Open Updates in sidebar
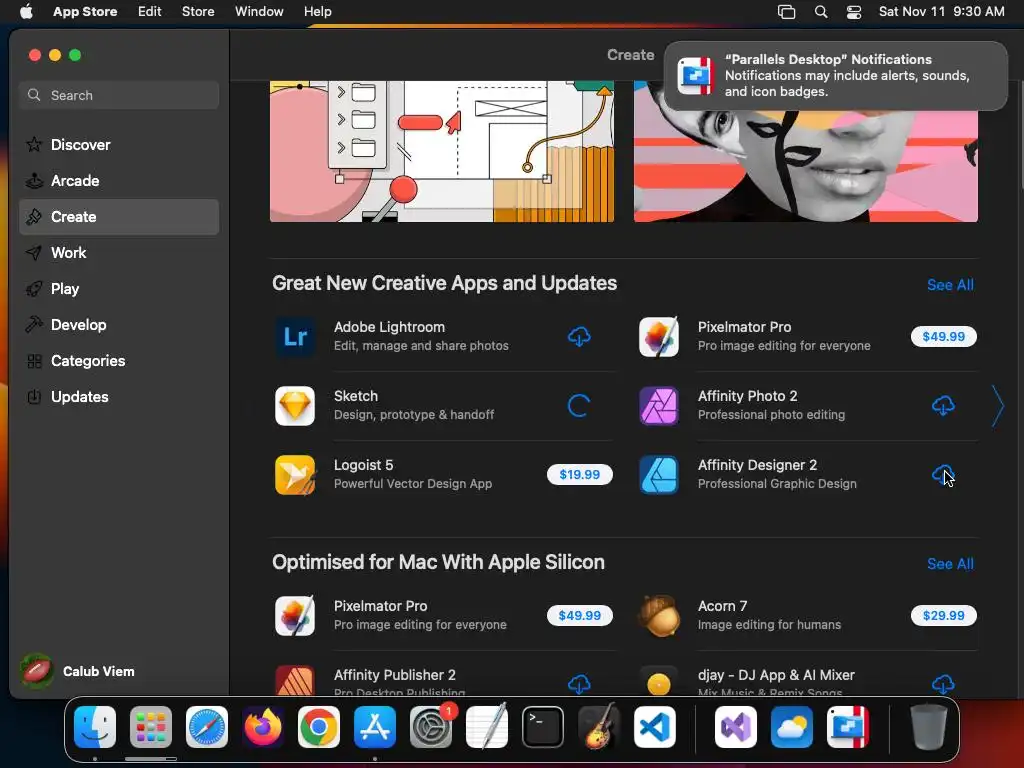 click(x=119, y=396)
